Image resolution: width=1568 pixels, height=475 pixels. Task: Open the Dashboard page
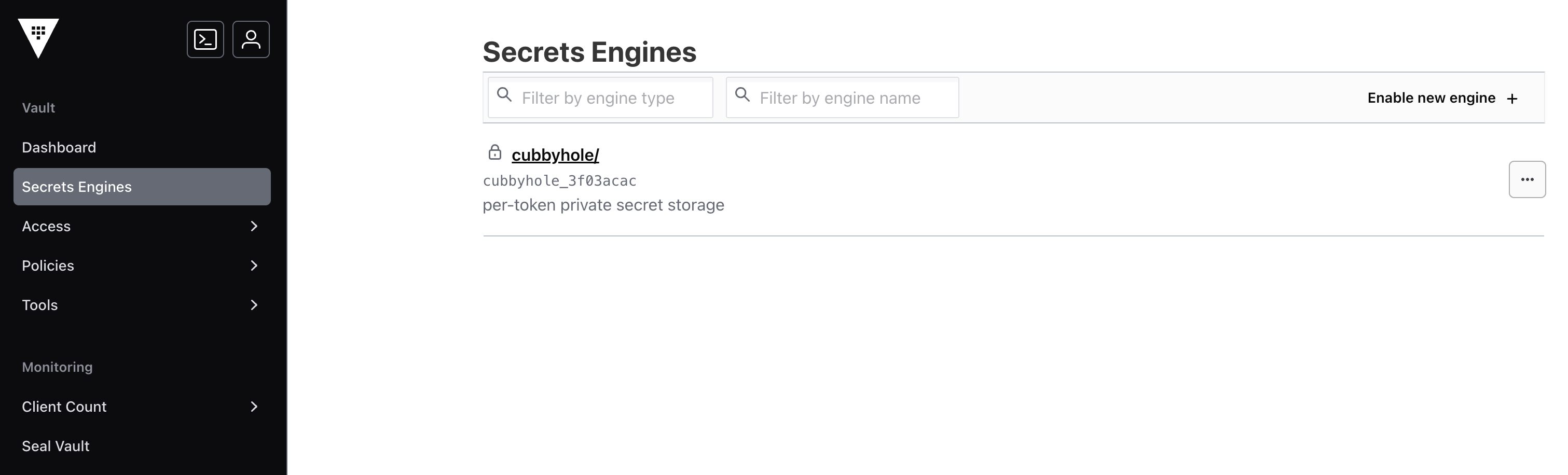[x=59, y=147]
